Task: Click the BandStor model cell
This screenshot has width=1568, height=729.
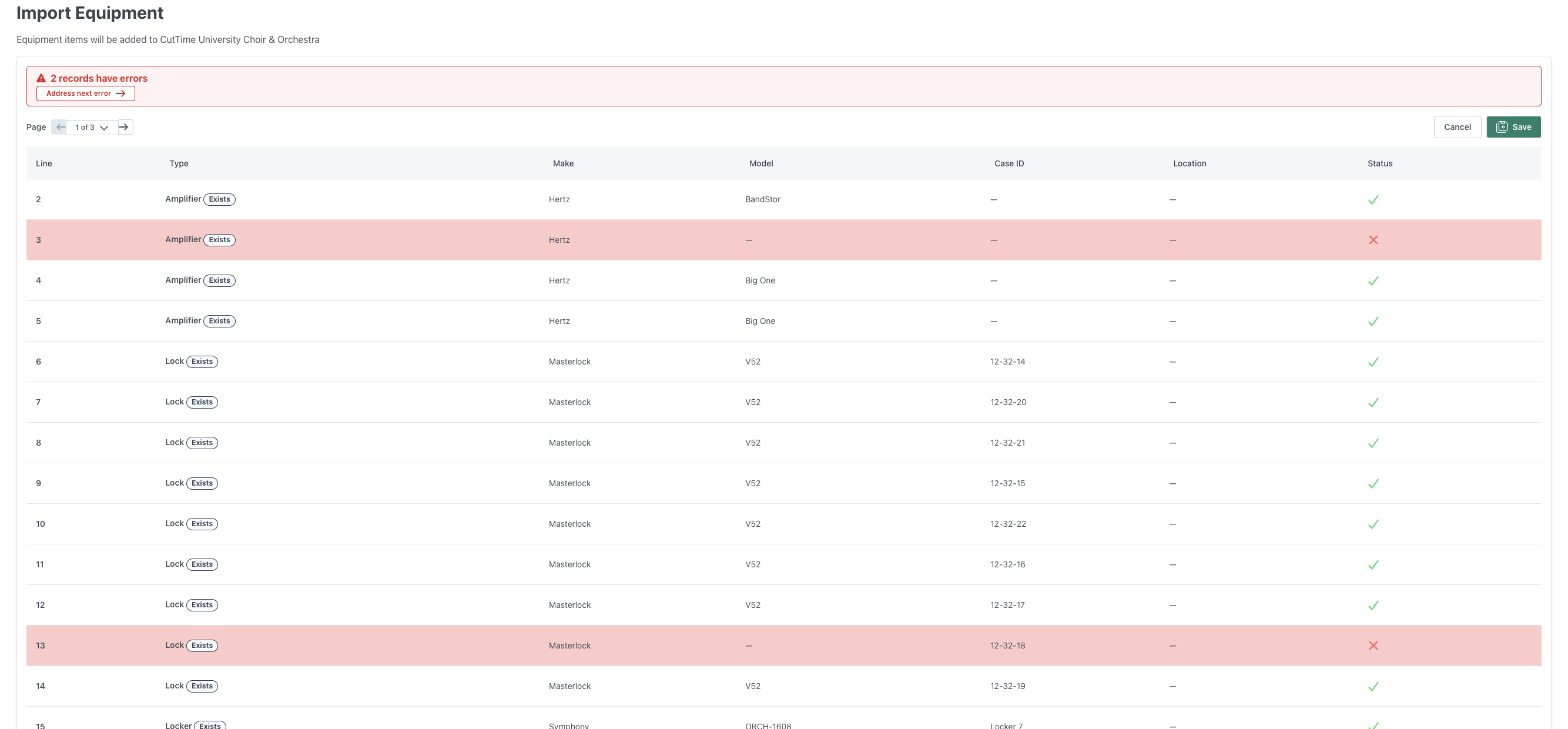Action: click(762, 200)
